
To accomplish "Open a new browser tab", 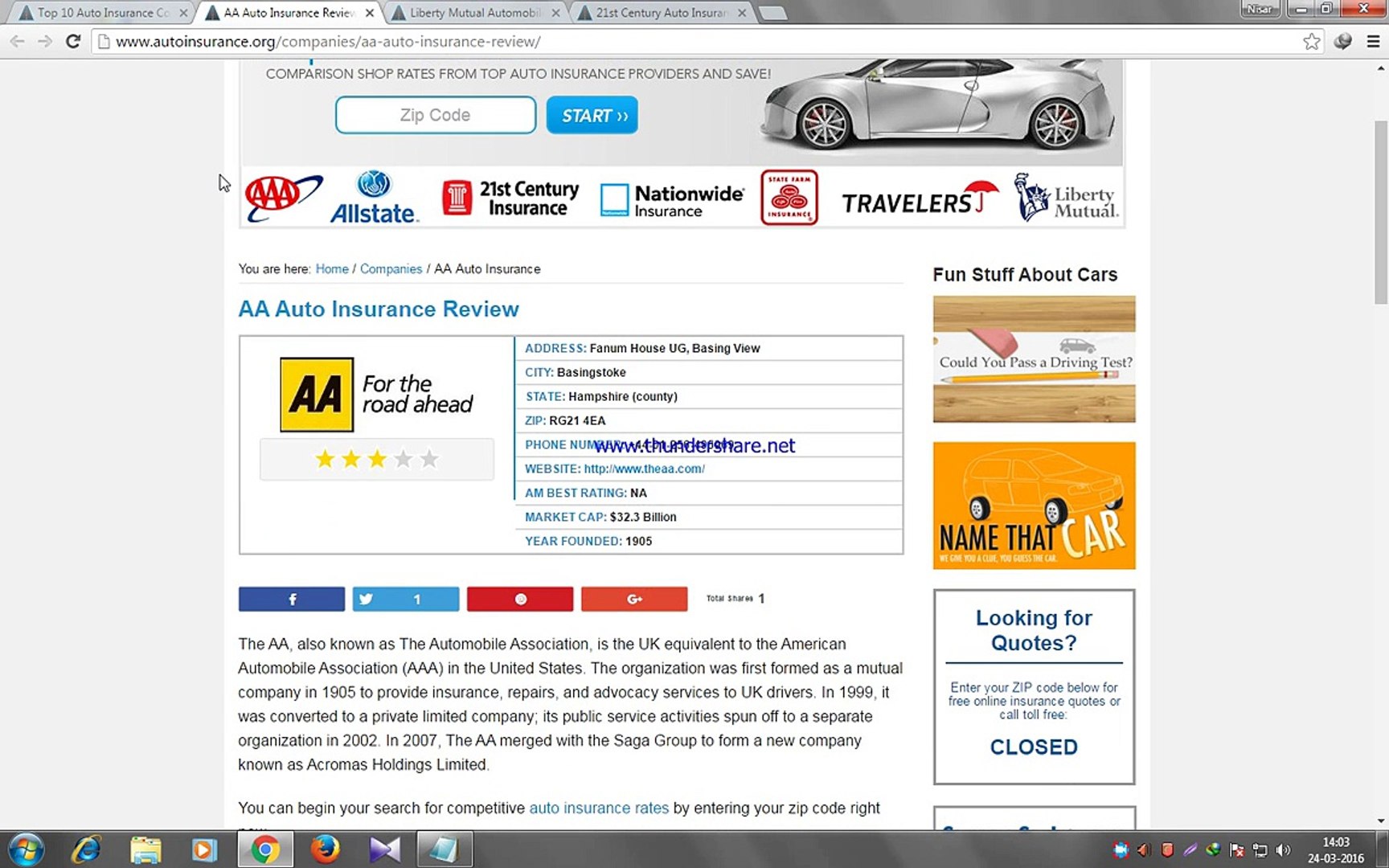I will click(x=772, y=13).
